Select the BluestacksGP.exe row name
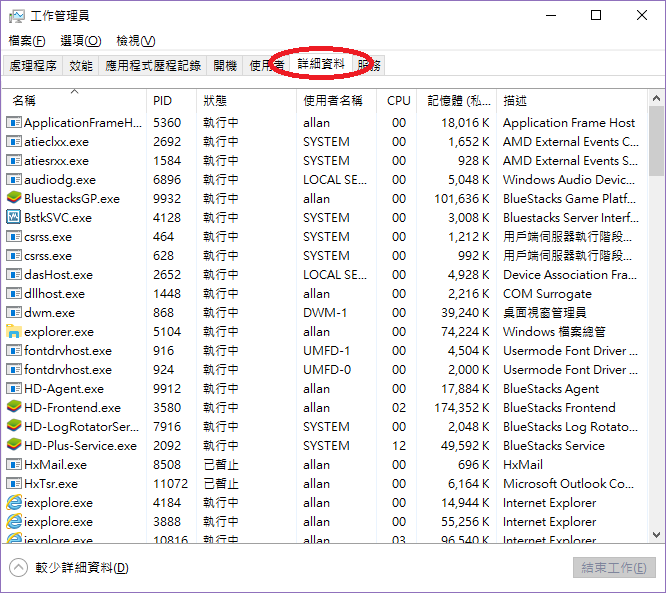 coord(72,199)
